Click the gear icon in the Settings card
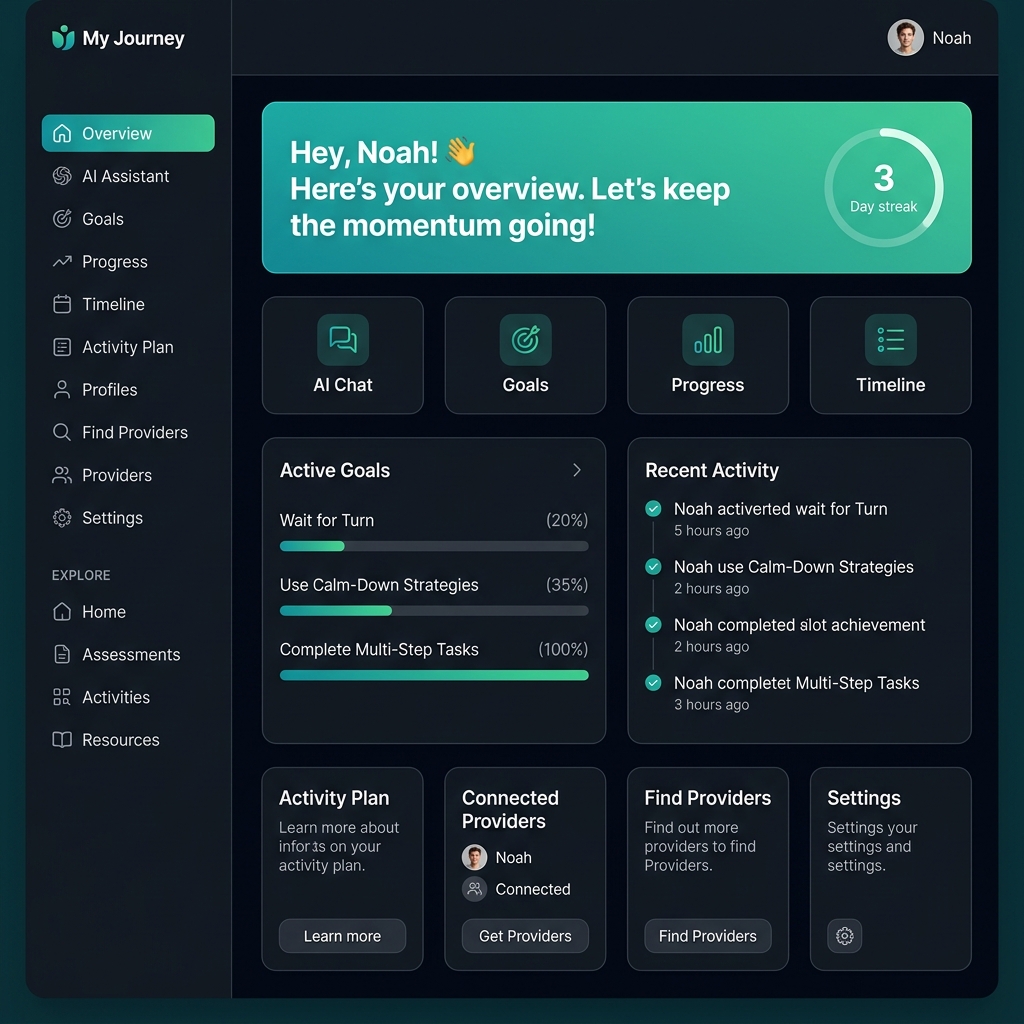 (x=844, y=936)
